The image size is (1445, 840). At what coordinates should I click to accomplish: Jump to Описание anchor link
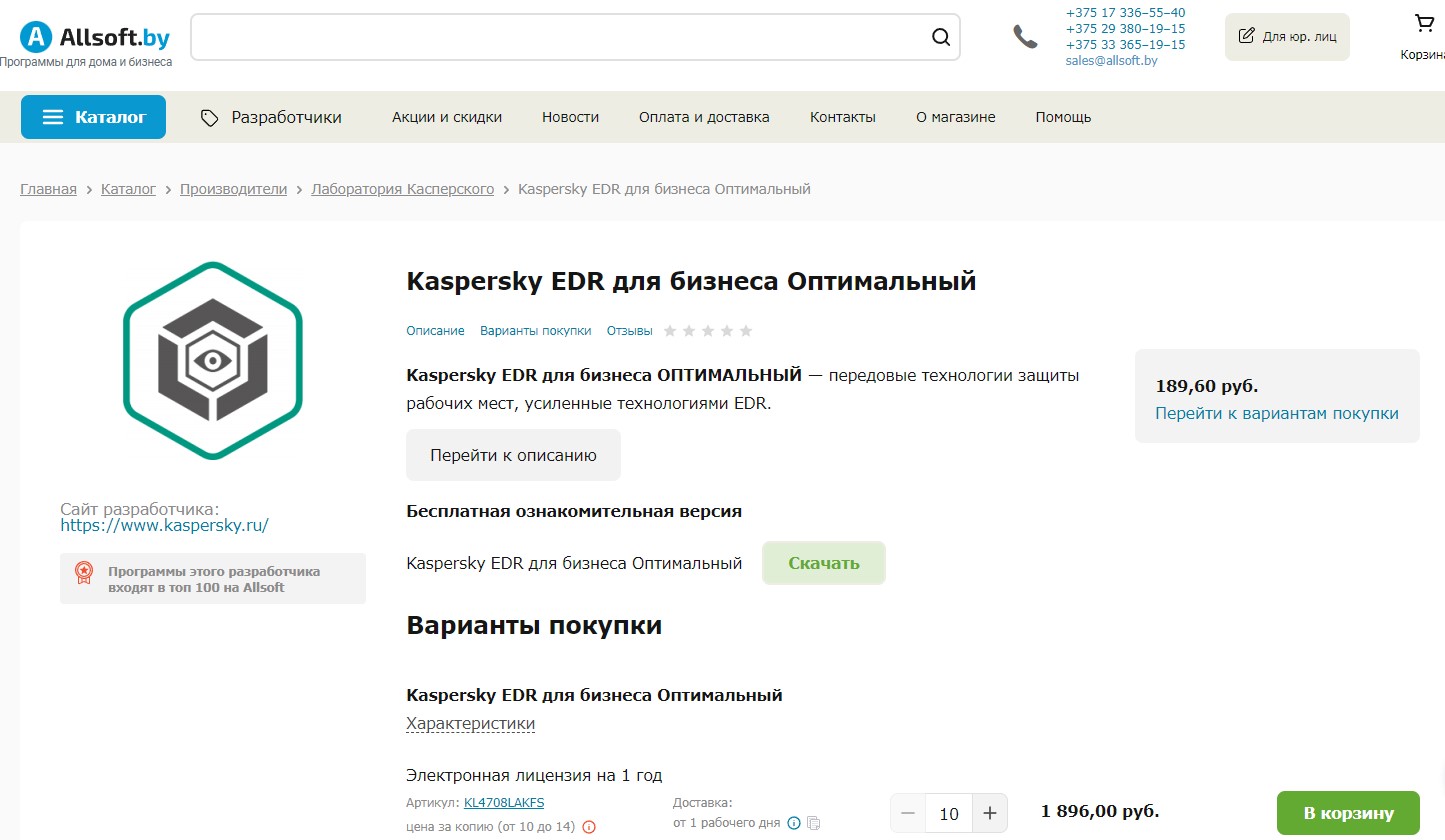(435, 331)
